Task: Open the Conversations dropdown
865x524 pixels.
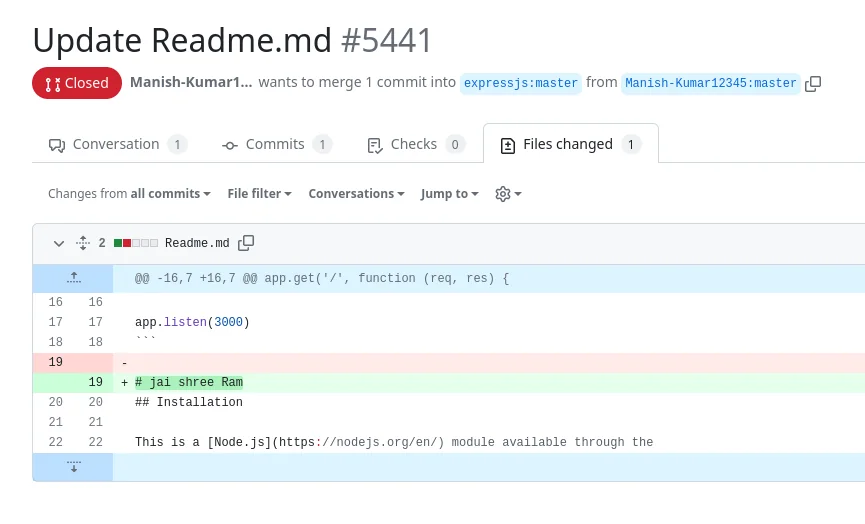Action: point(356,194)
